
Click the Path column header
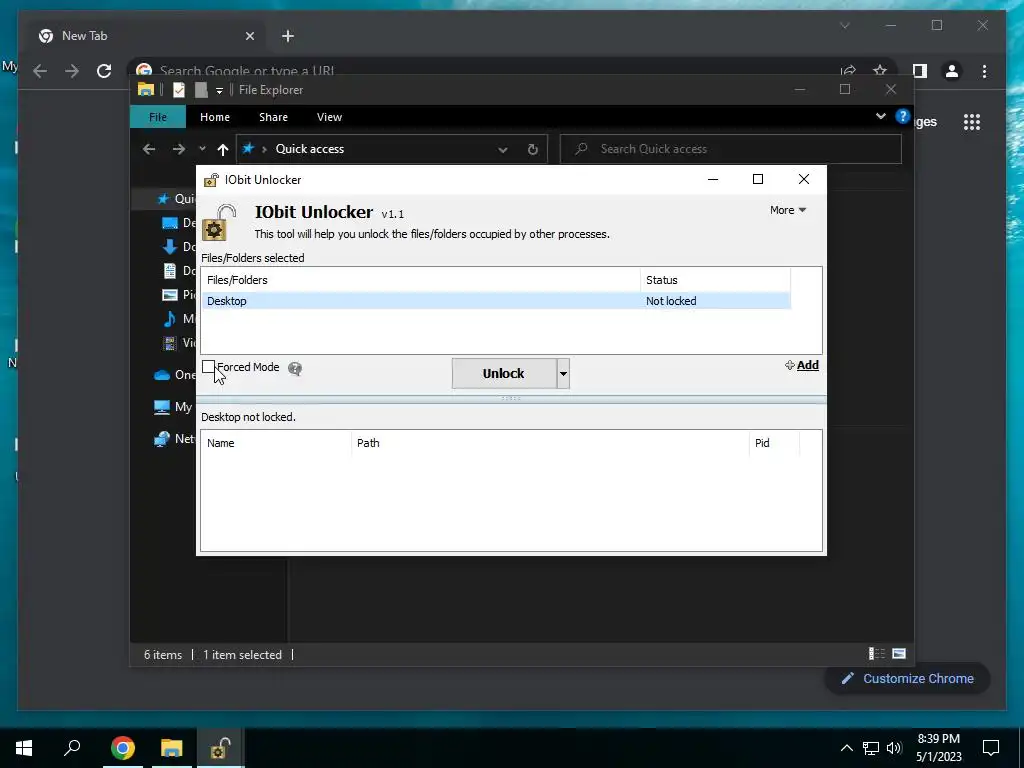(550, 443)
